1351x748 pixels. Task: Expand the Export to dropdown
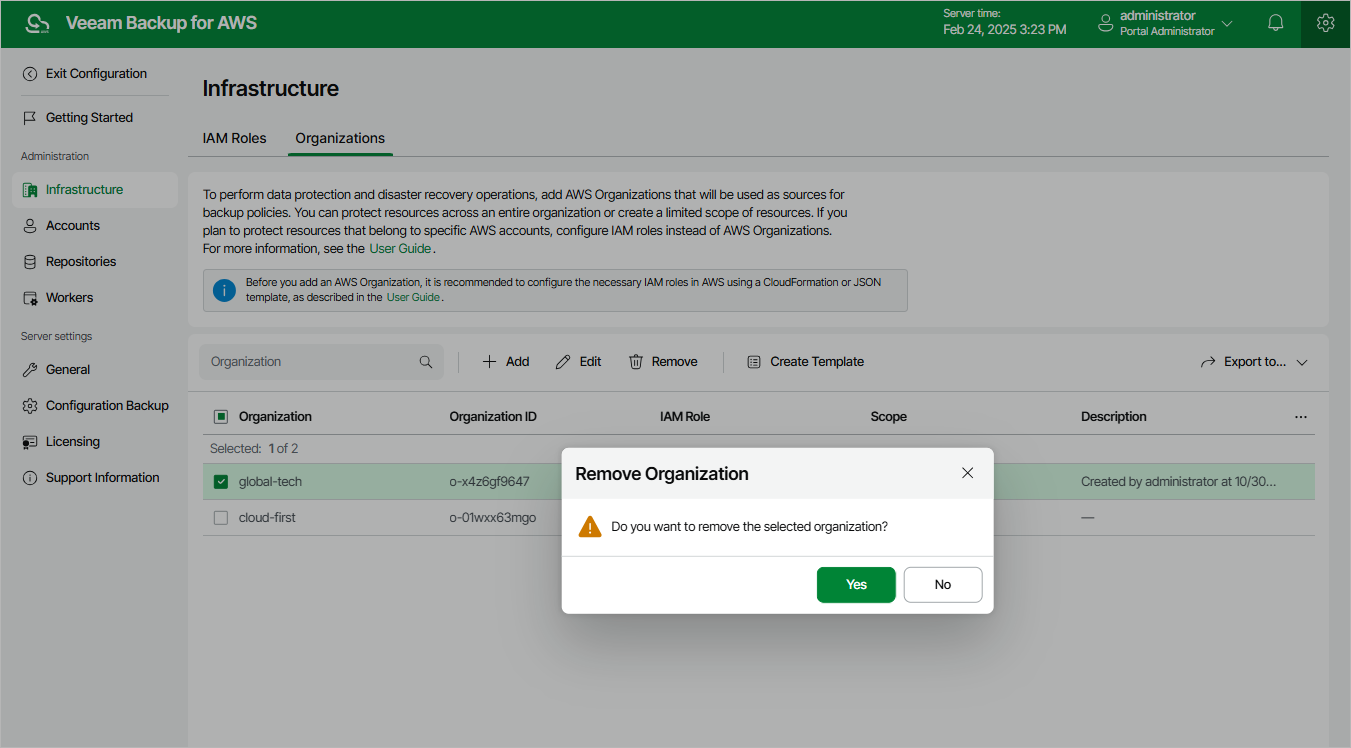pyautogui.click(x=1302, y=362)
